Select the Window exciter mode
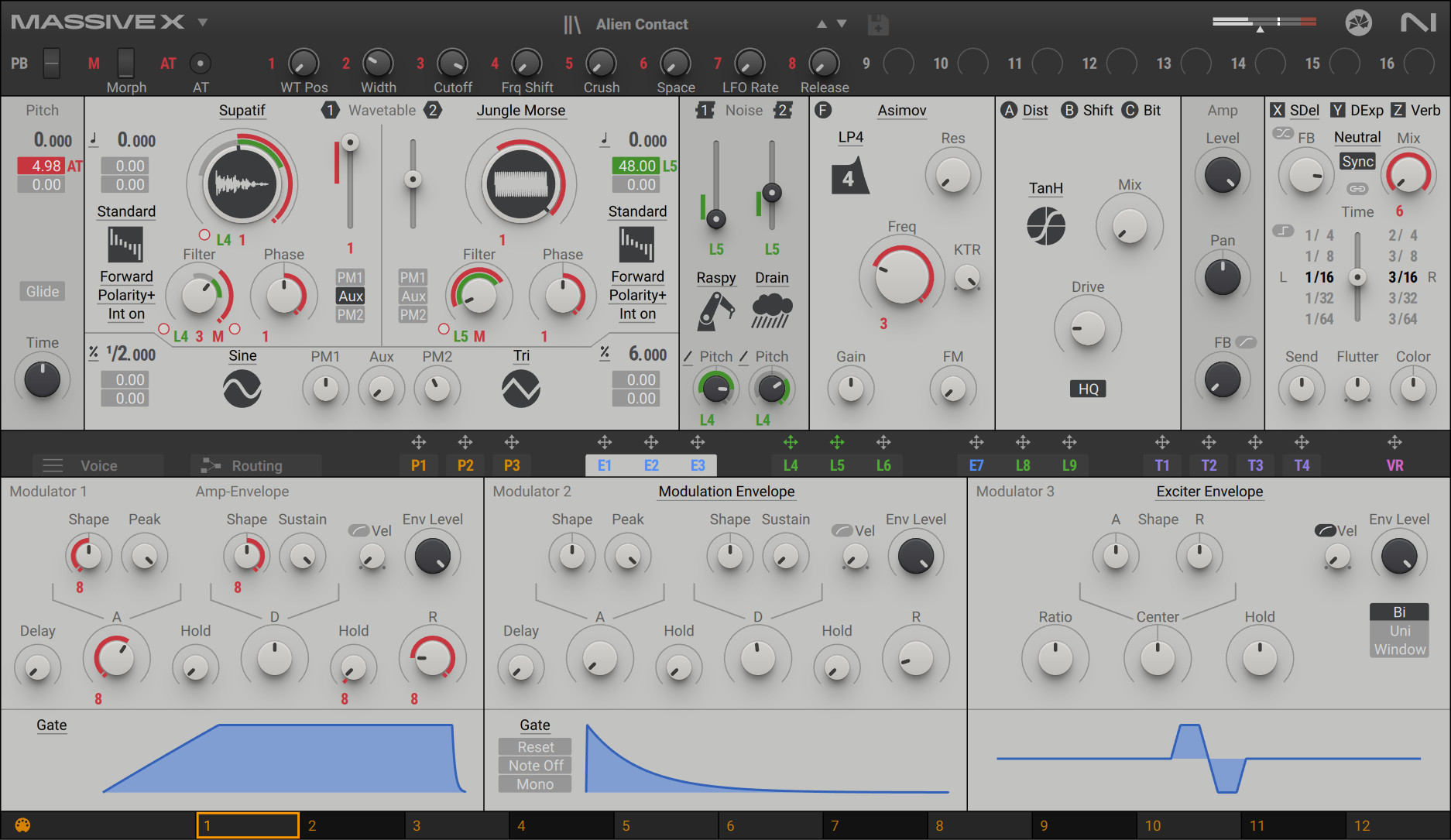The image size is (1451, 840). (1399, 650)
